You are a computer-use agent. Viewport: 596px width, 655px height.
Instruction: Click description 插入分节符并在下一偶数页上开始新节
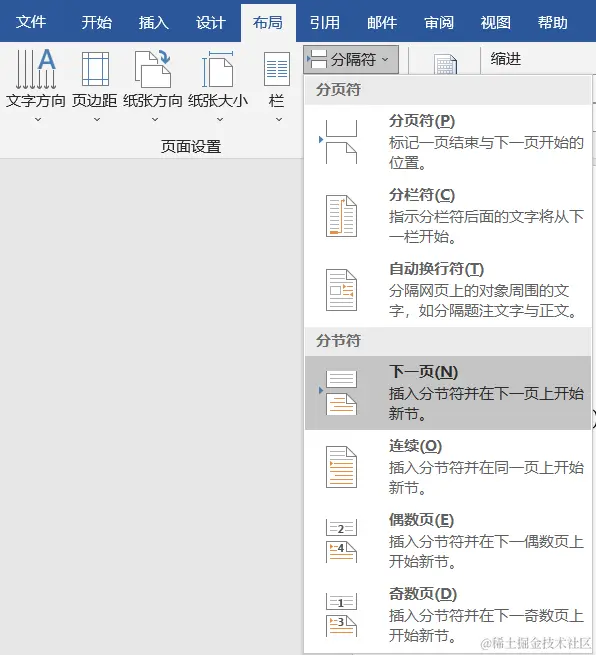point(486,552)
